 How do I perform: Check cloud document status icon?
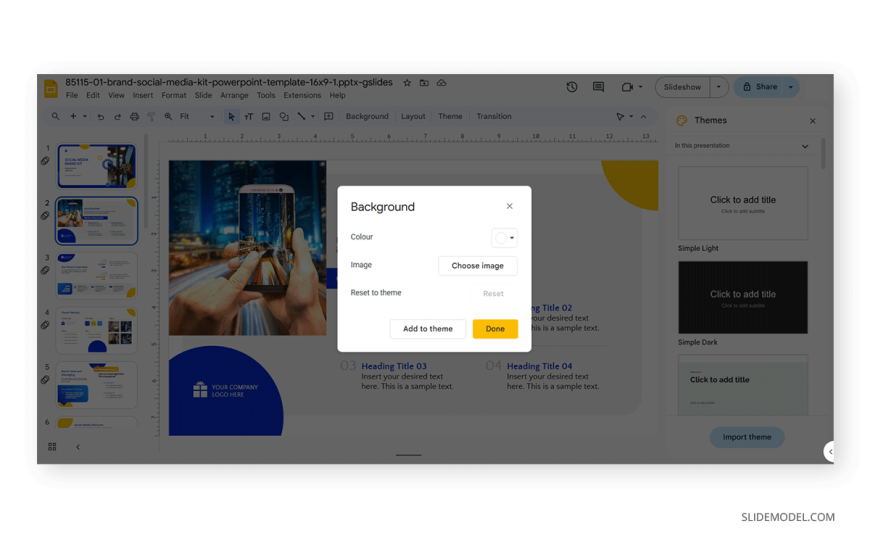coord(441,83)
